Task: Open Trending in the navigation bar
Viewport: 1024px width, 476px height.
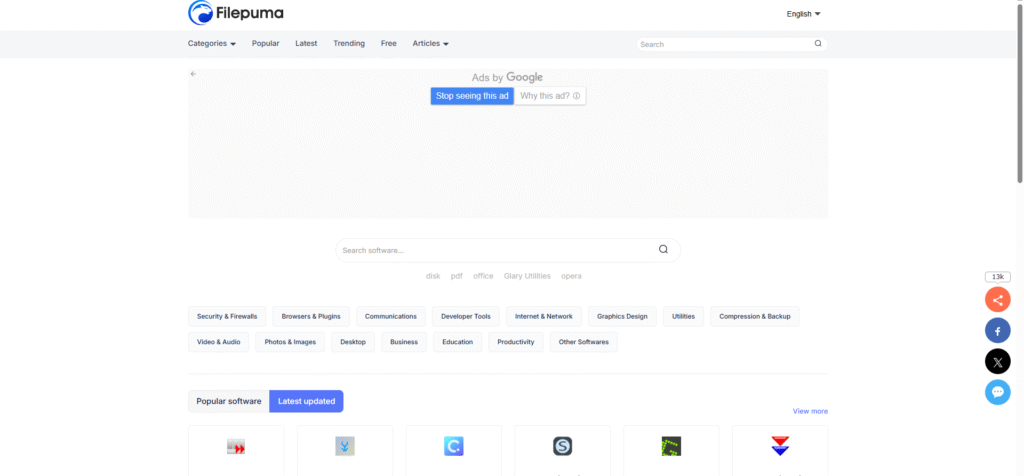Action: point(349,44)
